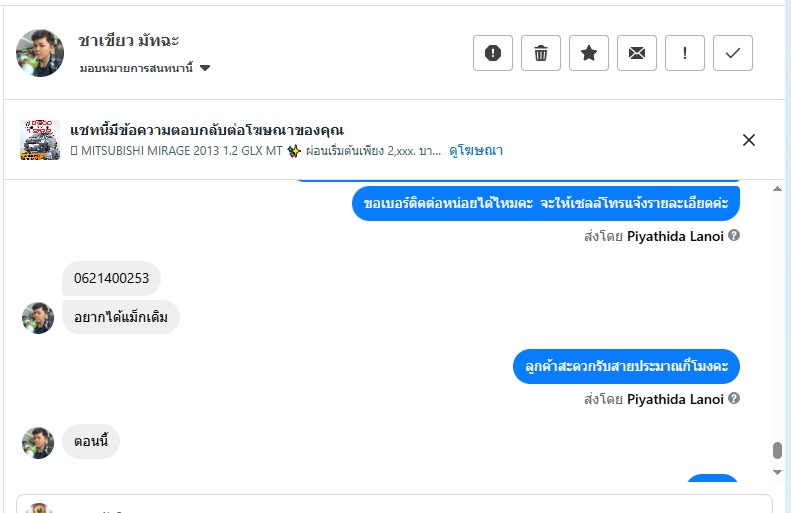The width and height of the screenshot is (791, 513).
Task: Click the Mitsubishi Mirage ad thumbnail
Action: pos(40,140)
